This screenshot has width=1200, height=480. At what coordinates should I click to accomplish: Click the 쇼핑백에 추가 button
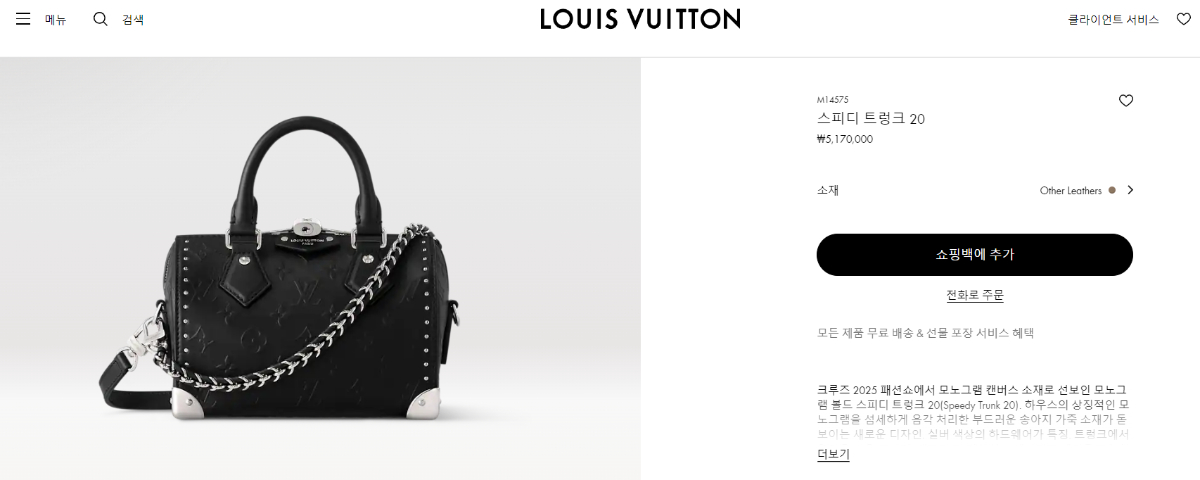(975, 255)
